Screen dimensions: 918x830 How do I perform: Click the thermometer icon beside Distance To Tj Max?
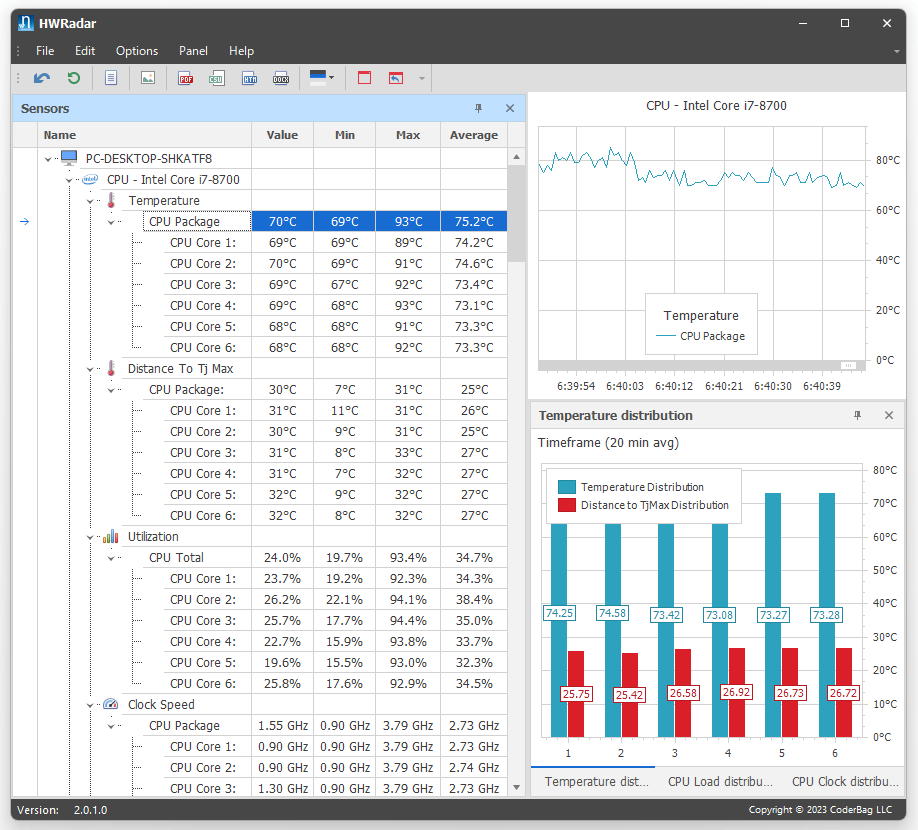click(x=111, y=368)
